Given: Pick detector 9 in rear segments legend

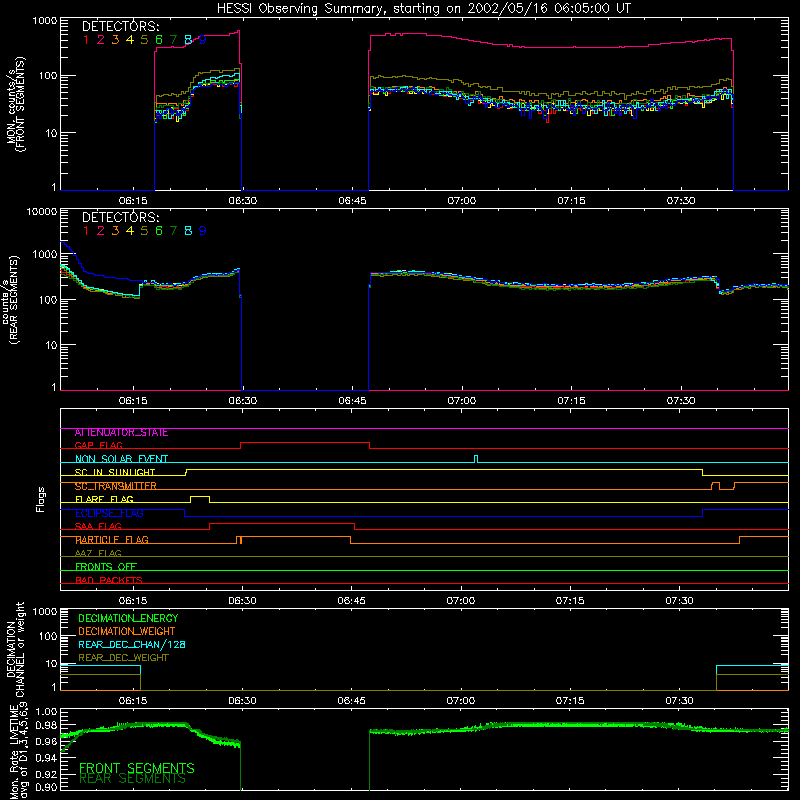Looking at the screenshot, I should pos(203,231).
